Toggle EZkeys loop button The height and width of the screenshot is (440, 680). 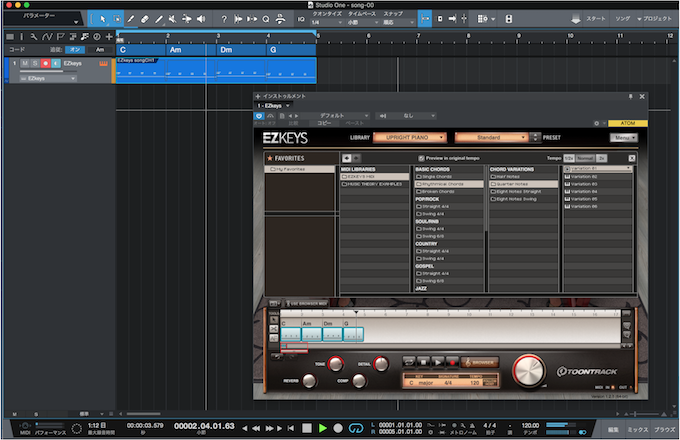click(409, 362)
